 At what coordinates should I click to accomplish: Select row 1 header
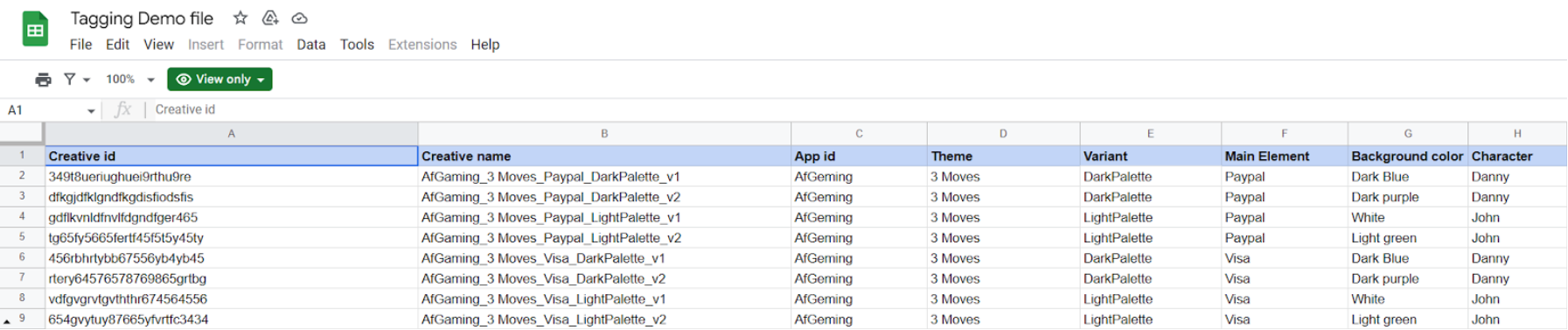22,155
